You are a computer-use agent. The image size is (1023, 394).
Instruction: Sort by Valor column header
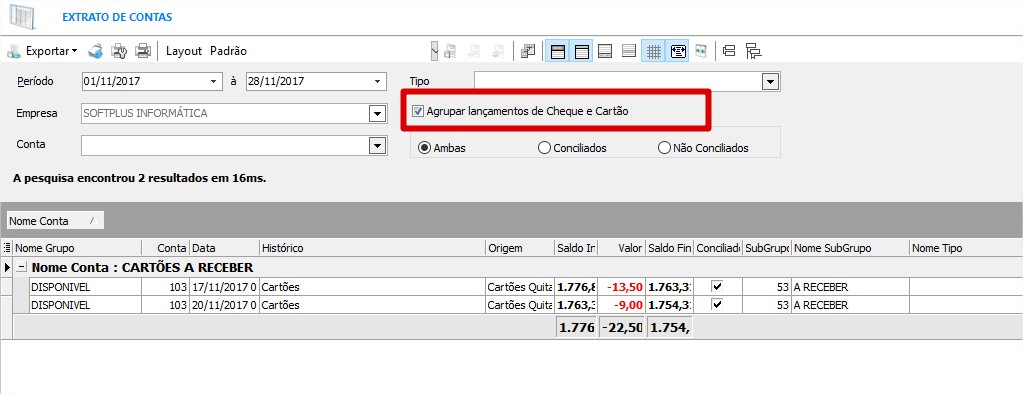click(622, 248)
